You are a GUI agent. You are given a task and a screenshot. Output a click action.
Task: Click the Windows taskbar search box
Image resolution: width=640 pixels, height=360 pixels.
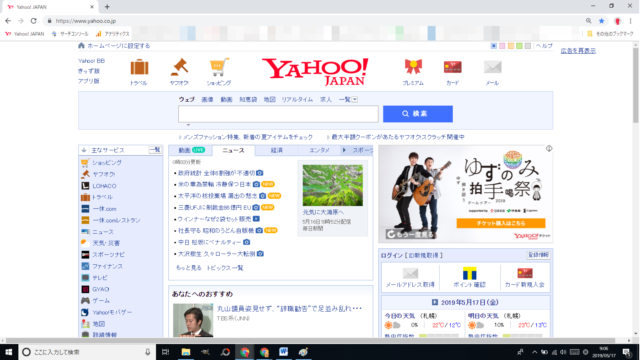click(x=87, y=352)
